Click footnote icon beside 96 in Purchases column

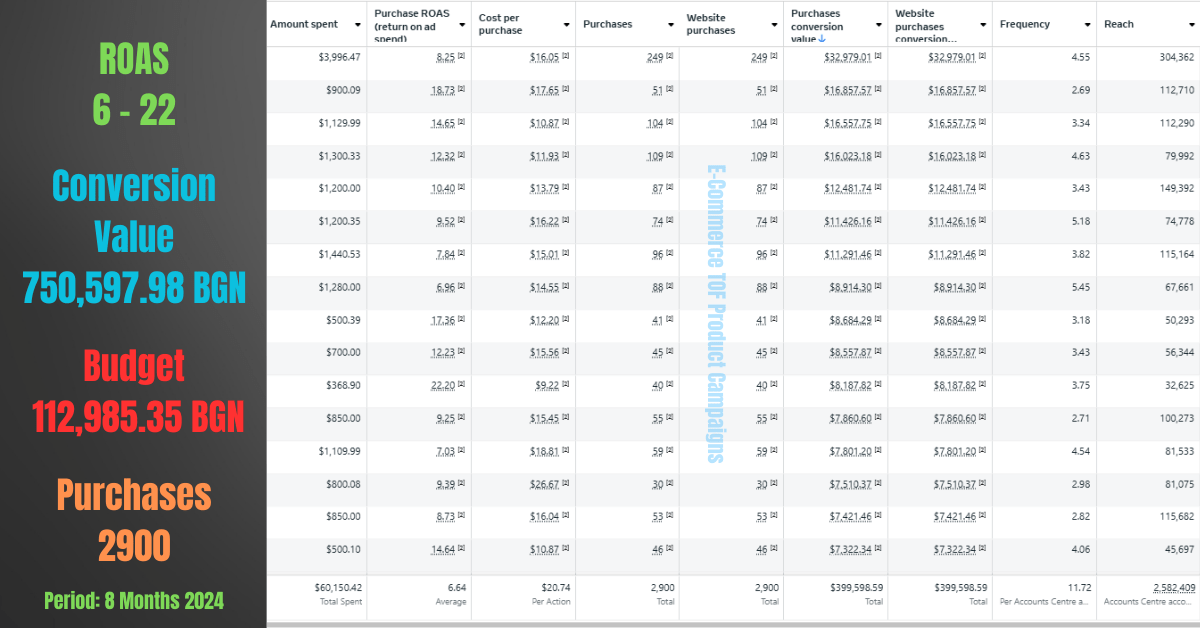[x=670, y=254]
